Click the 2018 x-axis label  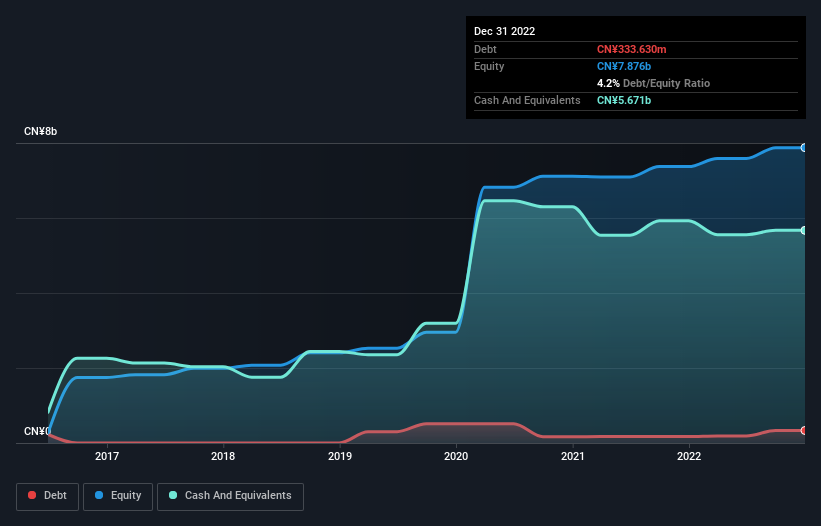point(223,456)
